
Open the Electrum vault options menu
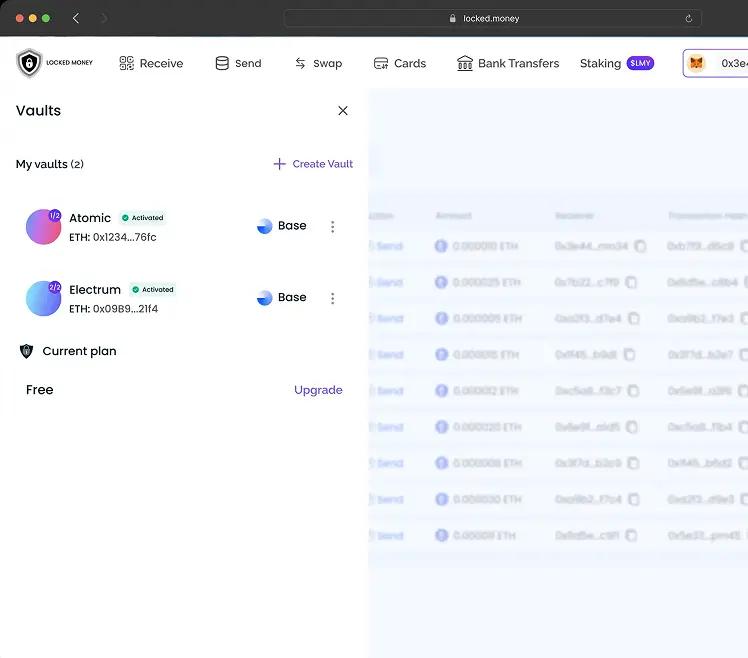pos(332,298)
